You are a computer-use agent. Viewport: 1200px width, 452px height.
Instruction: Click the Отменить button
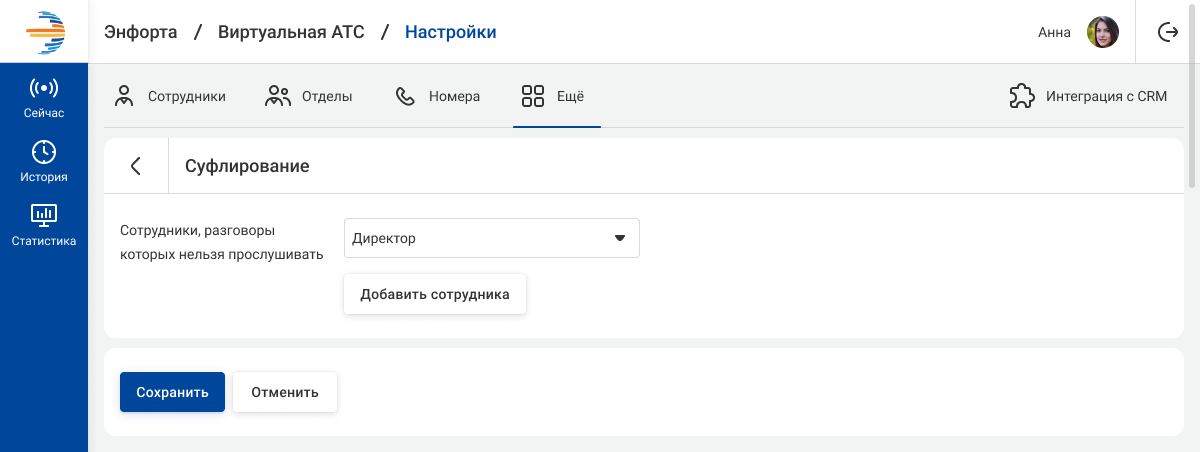pyautogui.click(x=285, y=392)
